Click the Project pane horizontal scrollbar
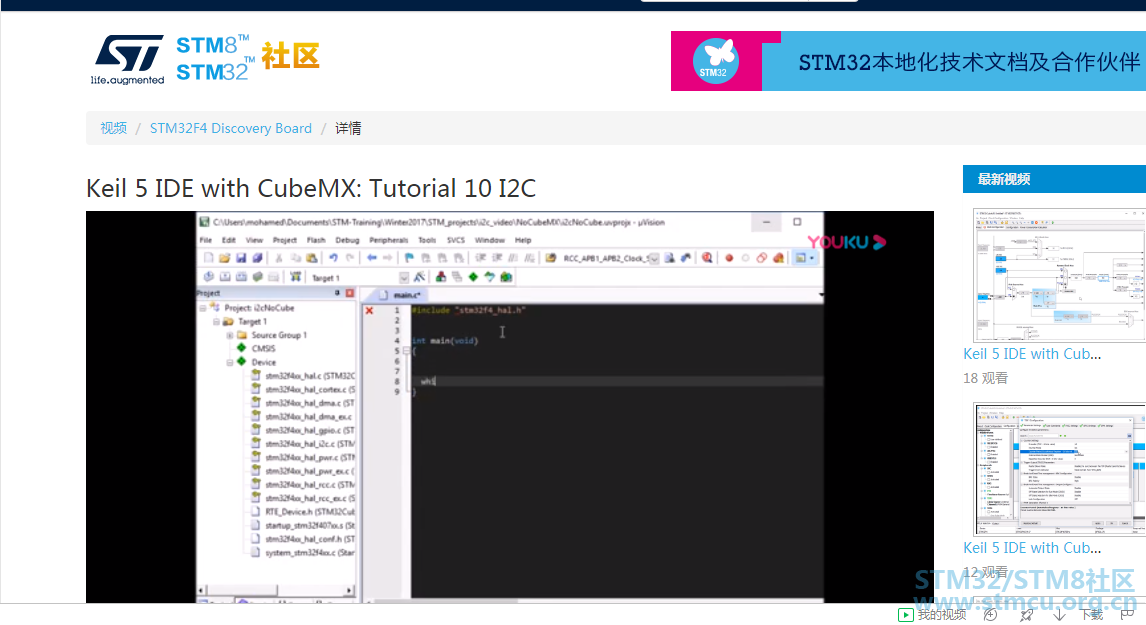This screenshot has width=1146, height=625. (x=277, y=589)
